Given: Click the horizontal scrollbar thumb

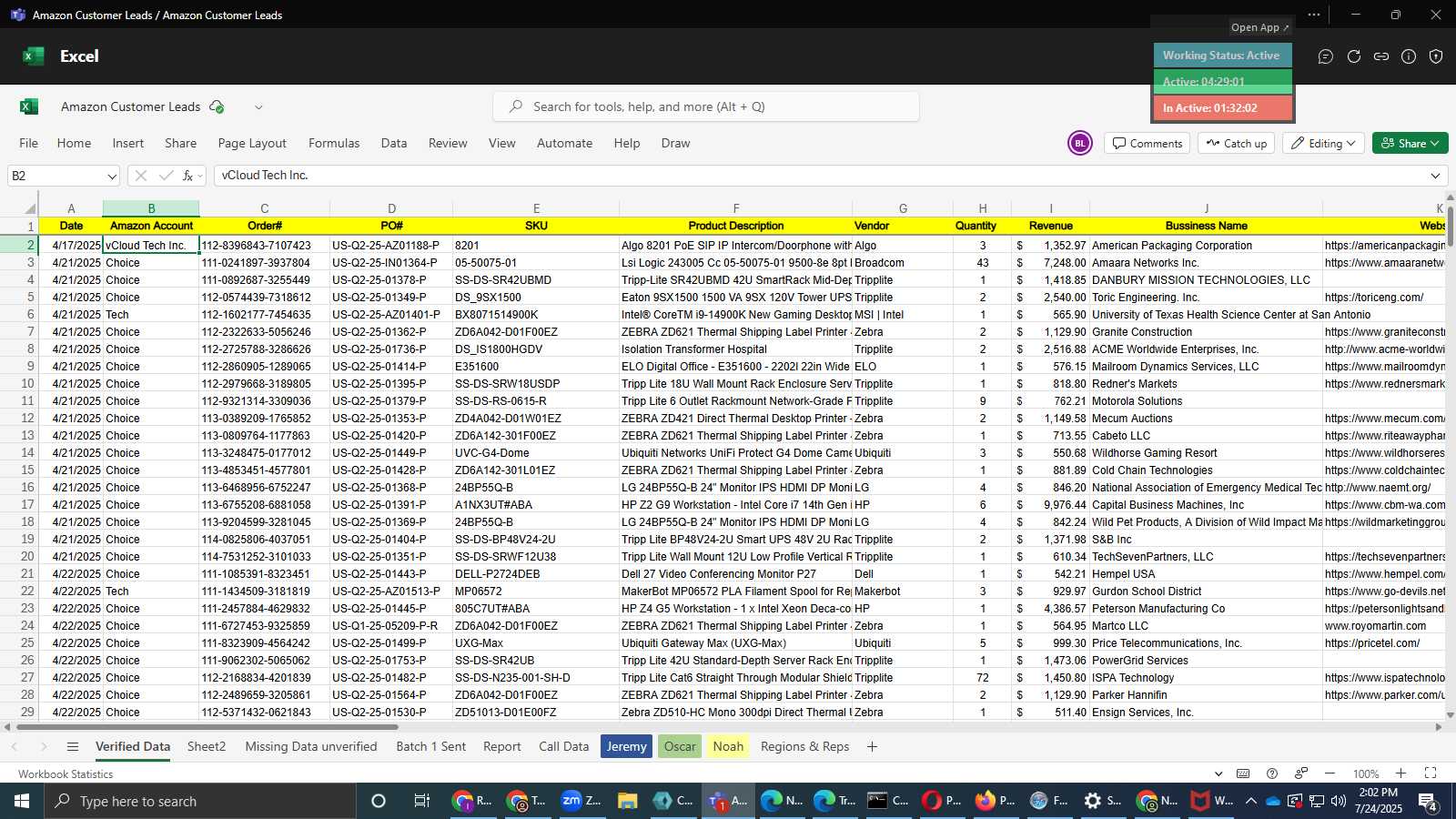Looking at the screenshot, I should (207, 727).
